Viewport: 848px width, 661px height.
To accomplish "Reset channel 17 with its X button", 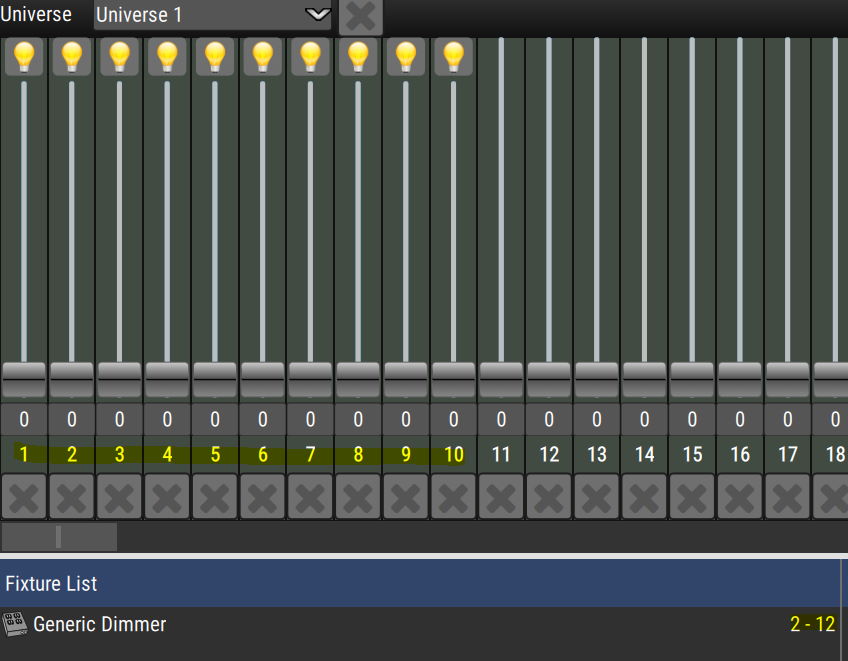I will click(787, 497).
